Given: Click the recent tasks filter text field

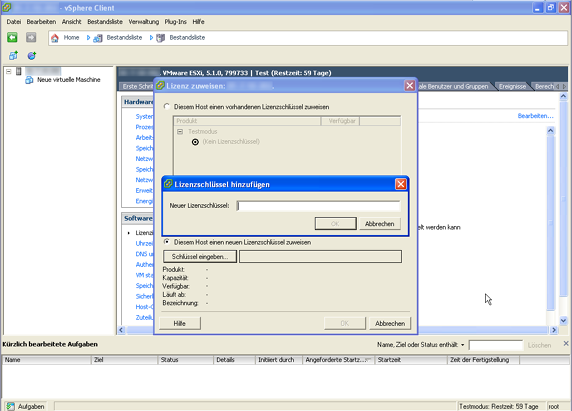Looking at the screenshot, I should 496,345.
